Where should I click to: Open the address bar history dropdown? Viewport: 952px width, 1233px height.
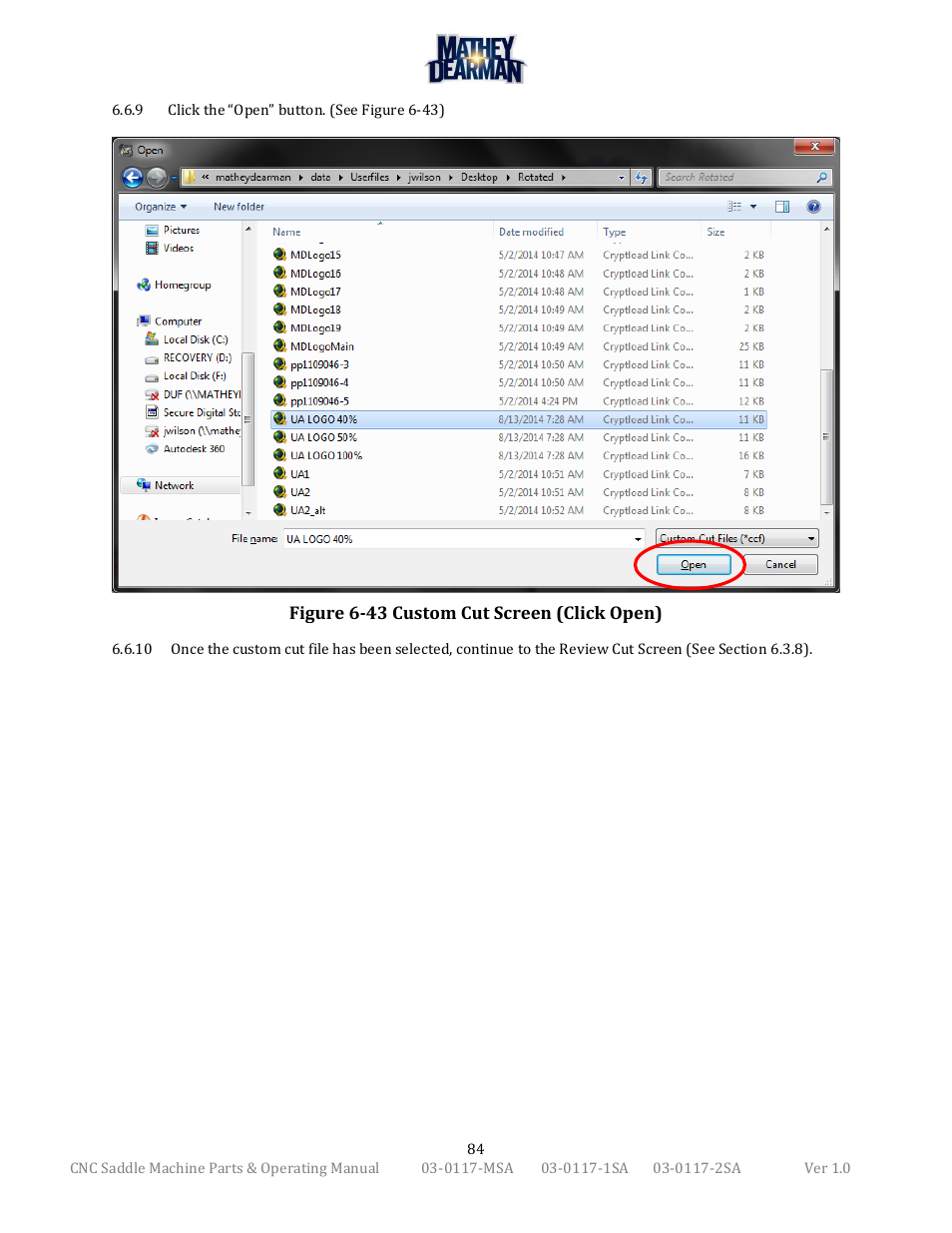[x=621, y=178]
